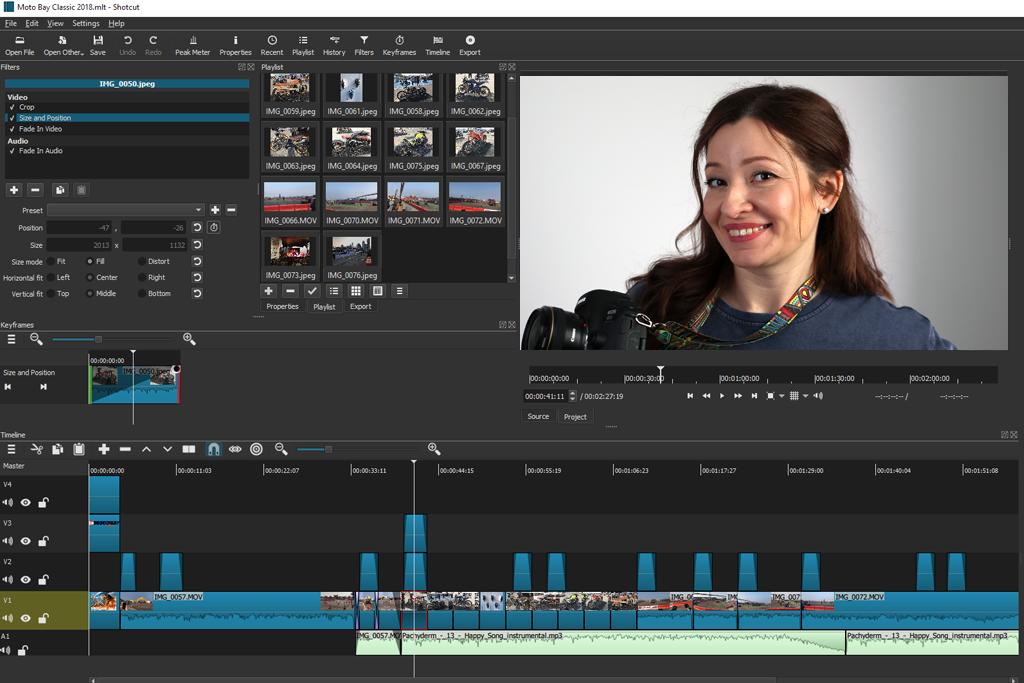Remove selected filter with minus button

click(36, 190)
